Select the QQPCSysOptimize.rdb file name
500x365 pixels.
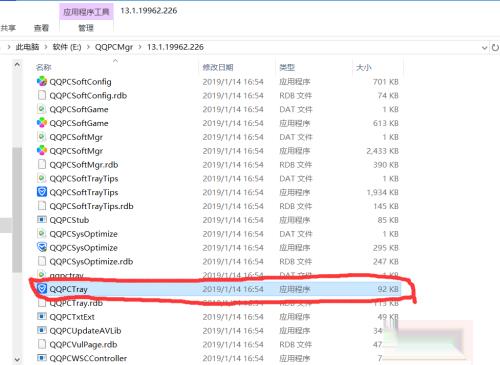click(91, 262)
